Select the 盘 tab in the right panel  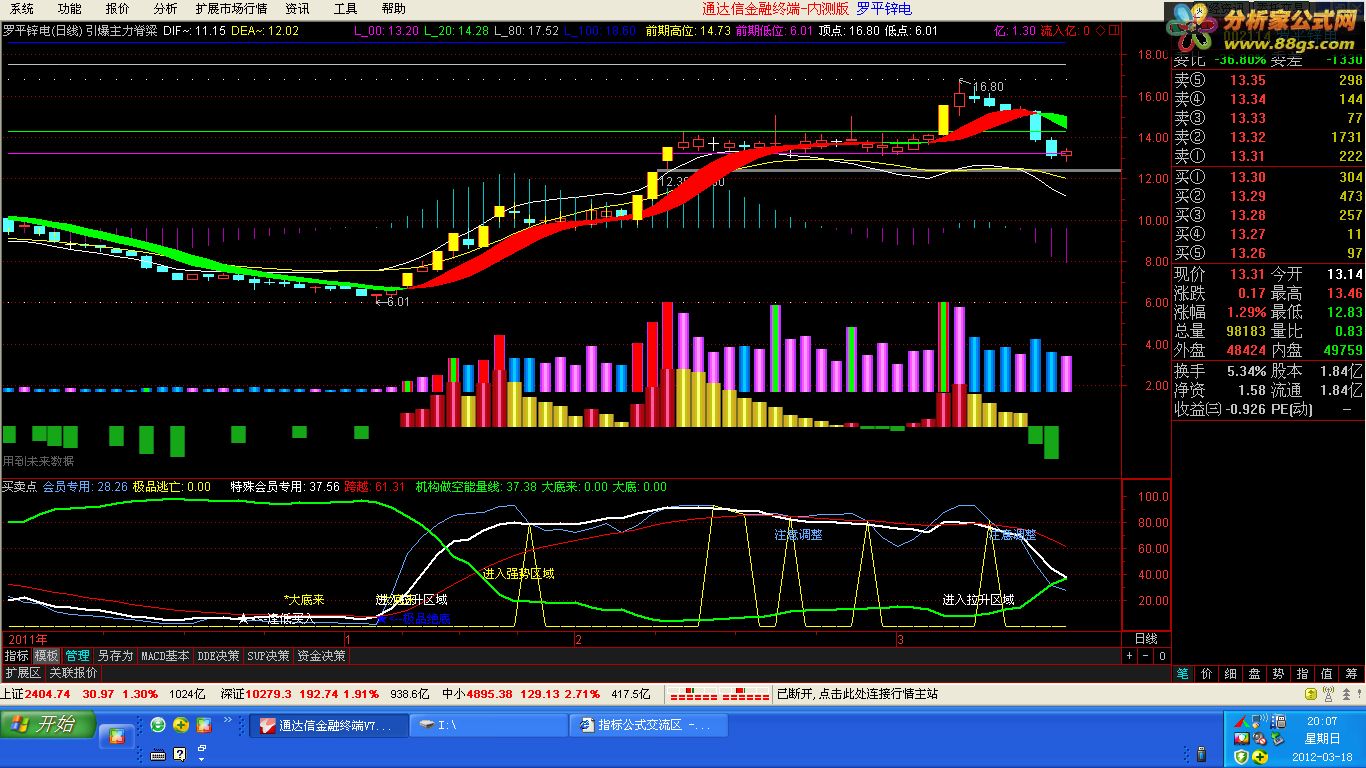click(x=1255, y=674)
